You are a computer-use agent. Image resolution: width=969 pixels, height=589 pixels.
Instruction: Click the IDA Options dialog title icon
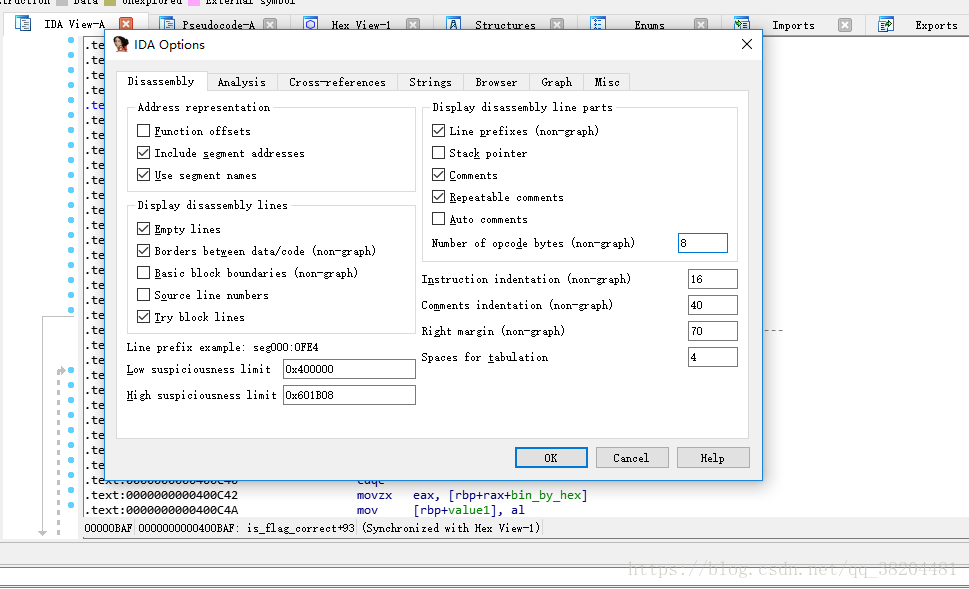coord(121,44)
